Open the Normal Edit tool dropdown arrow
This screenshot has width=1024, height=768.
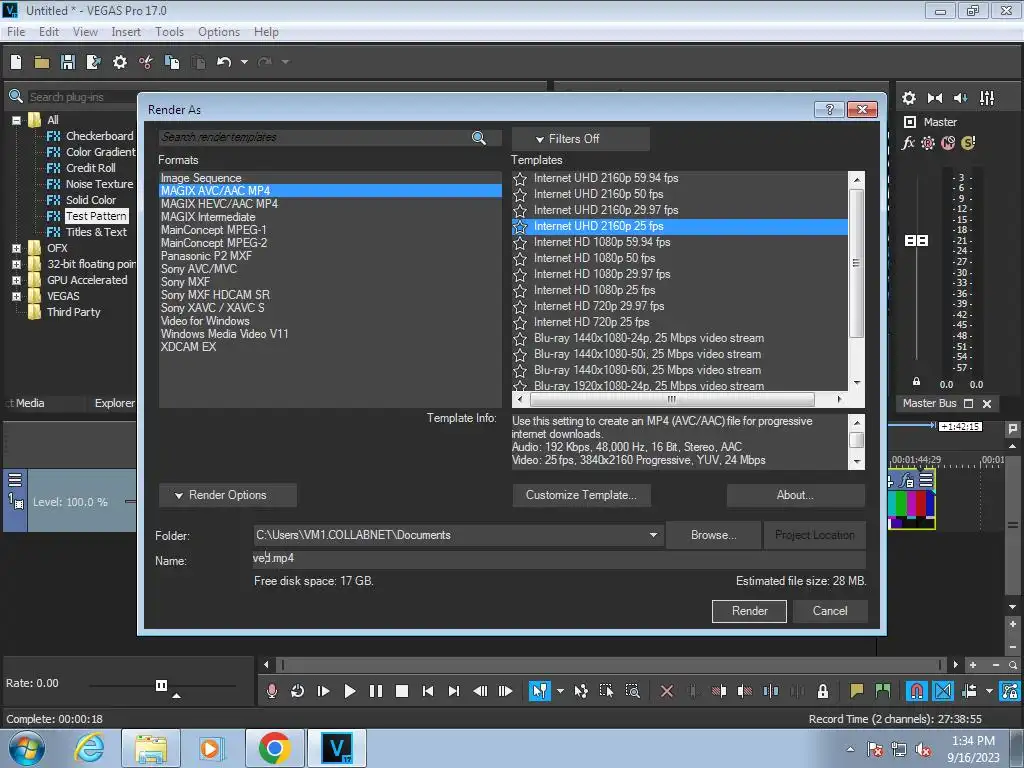560,691
